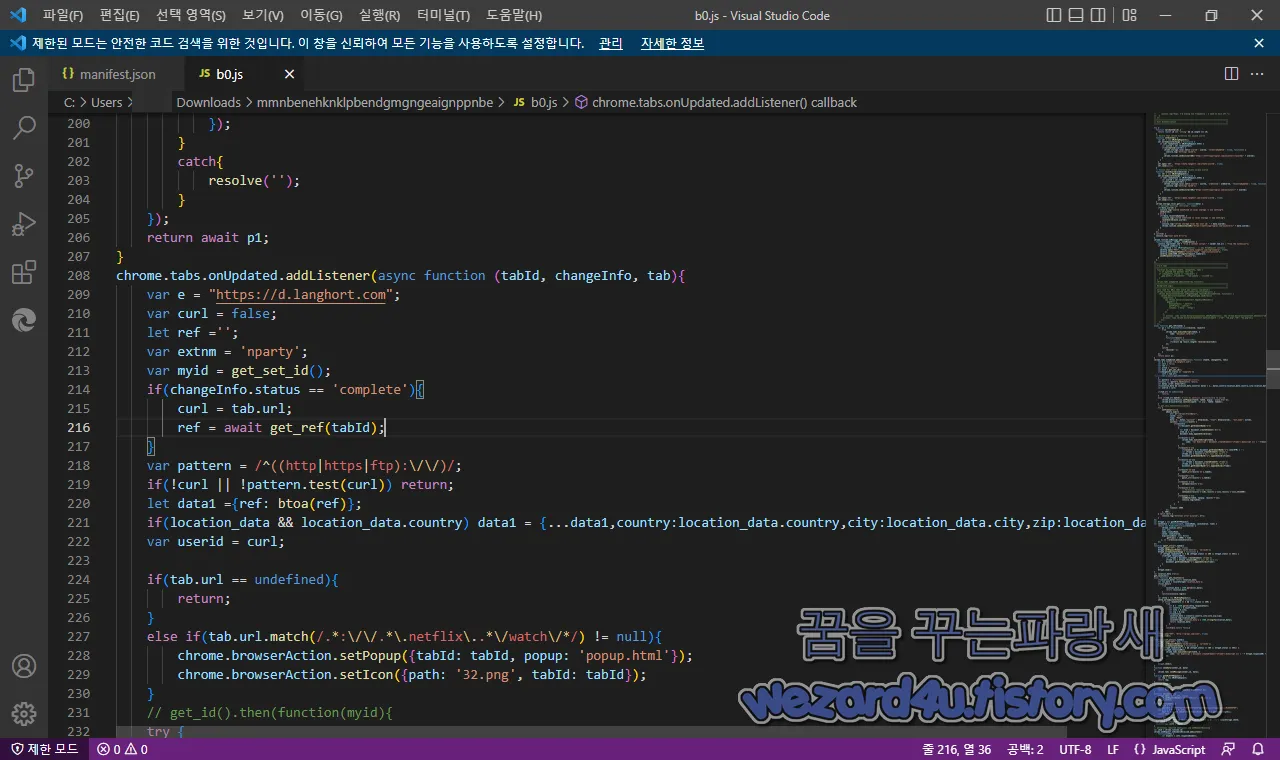Open the Run and Debug view
The width and height of the screenshot is (1280, 760).
tap(24, 224)
